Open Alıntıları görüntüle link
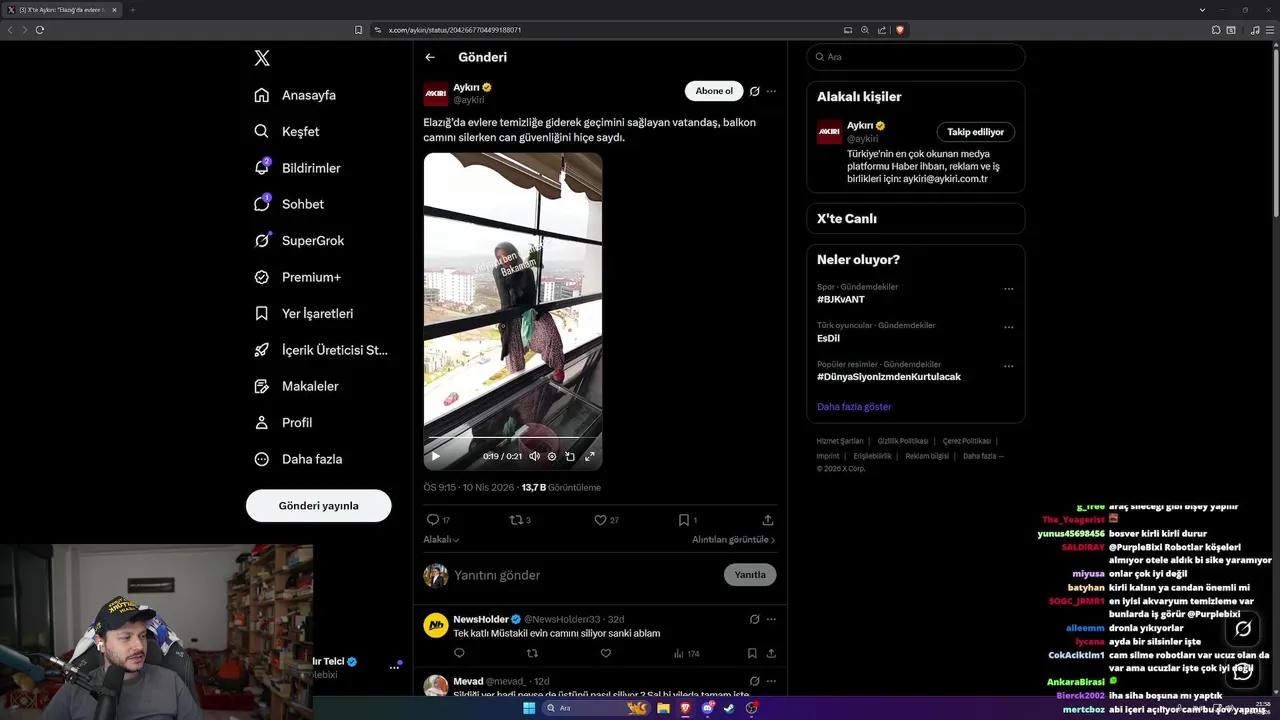Viewport: 1280px width, 720px height. point(734,540)
